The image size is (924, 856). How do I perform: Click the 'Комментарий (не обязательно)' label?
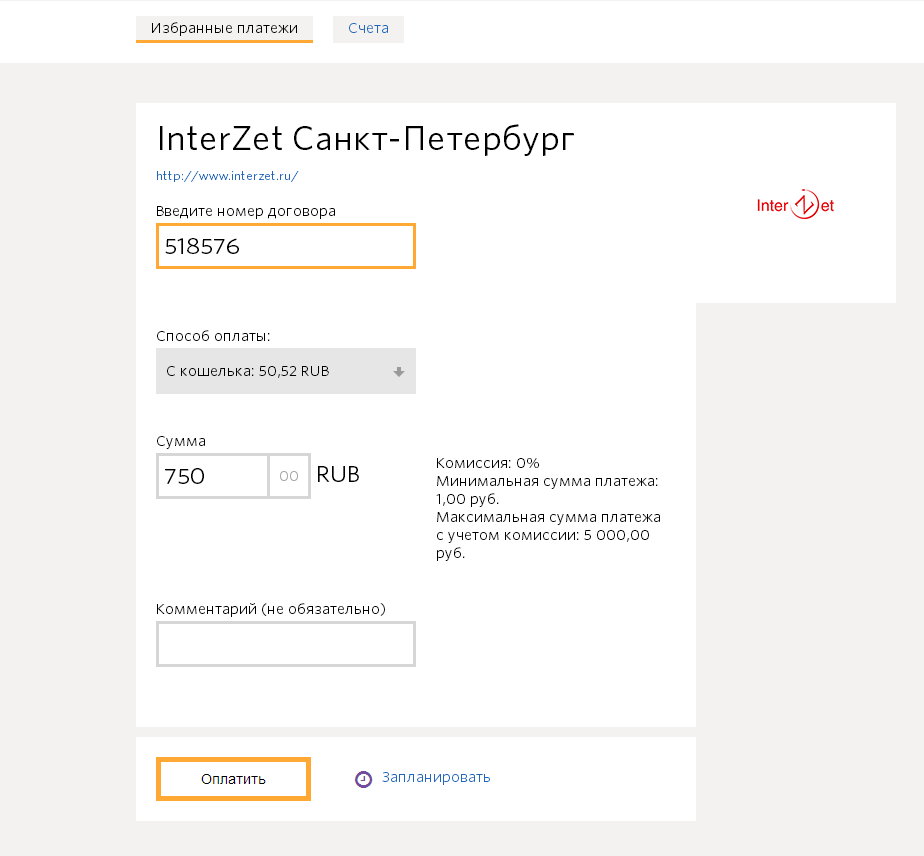(270, 608)
